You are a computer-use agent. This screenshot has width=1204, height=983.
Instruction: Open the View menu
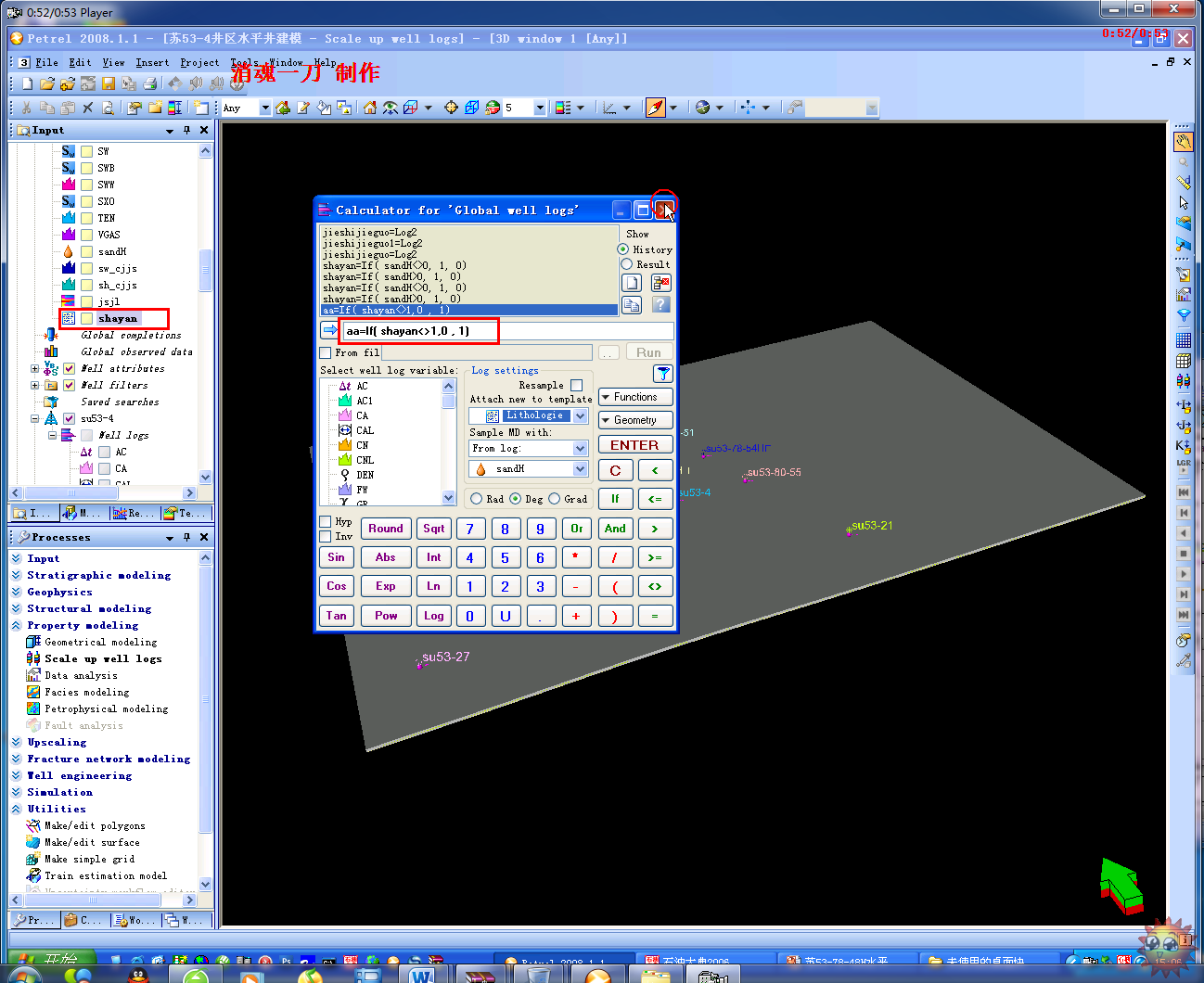113,63
